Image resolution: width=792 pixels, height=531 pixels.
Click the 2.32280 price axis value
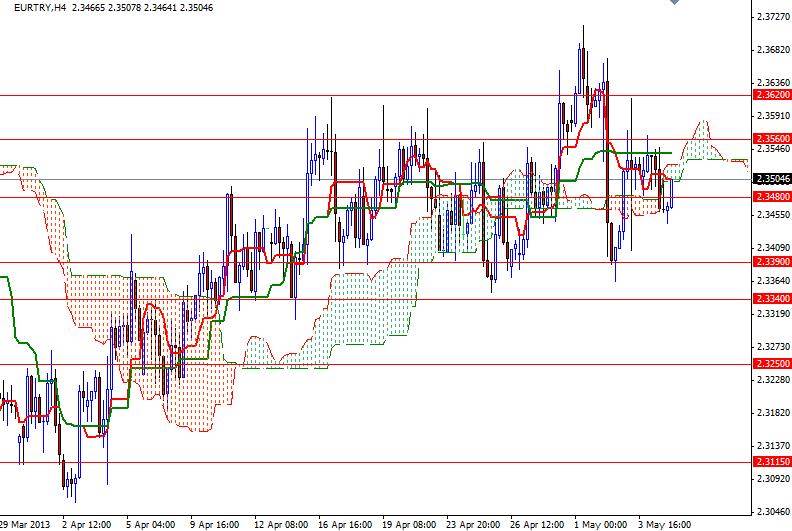(x=773, y=379)
